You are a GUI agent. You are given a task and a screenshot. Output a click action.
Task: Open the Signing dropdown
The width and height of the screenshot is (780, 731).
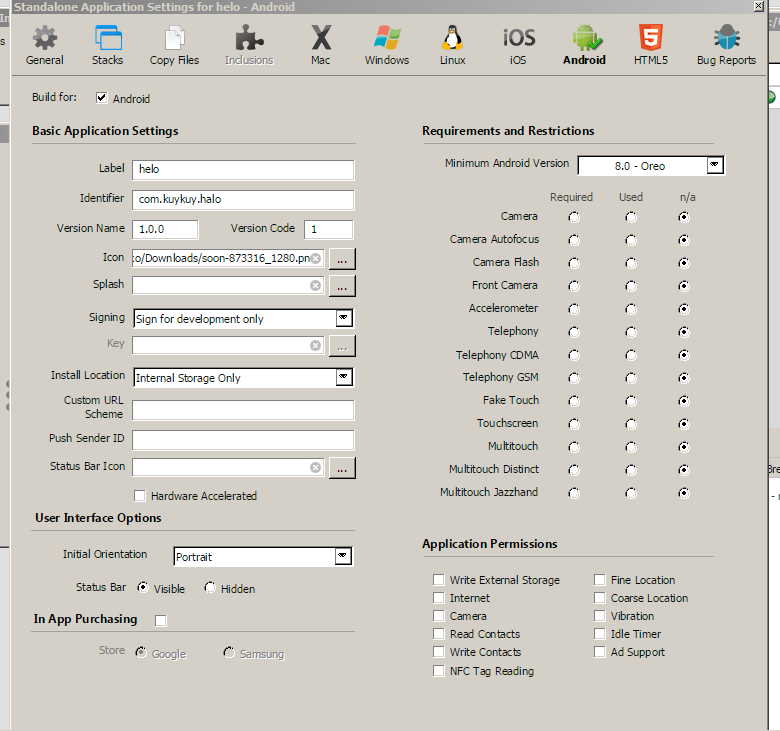click(x=343, y=318)
